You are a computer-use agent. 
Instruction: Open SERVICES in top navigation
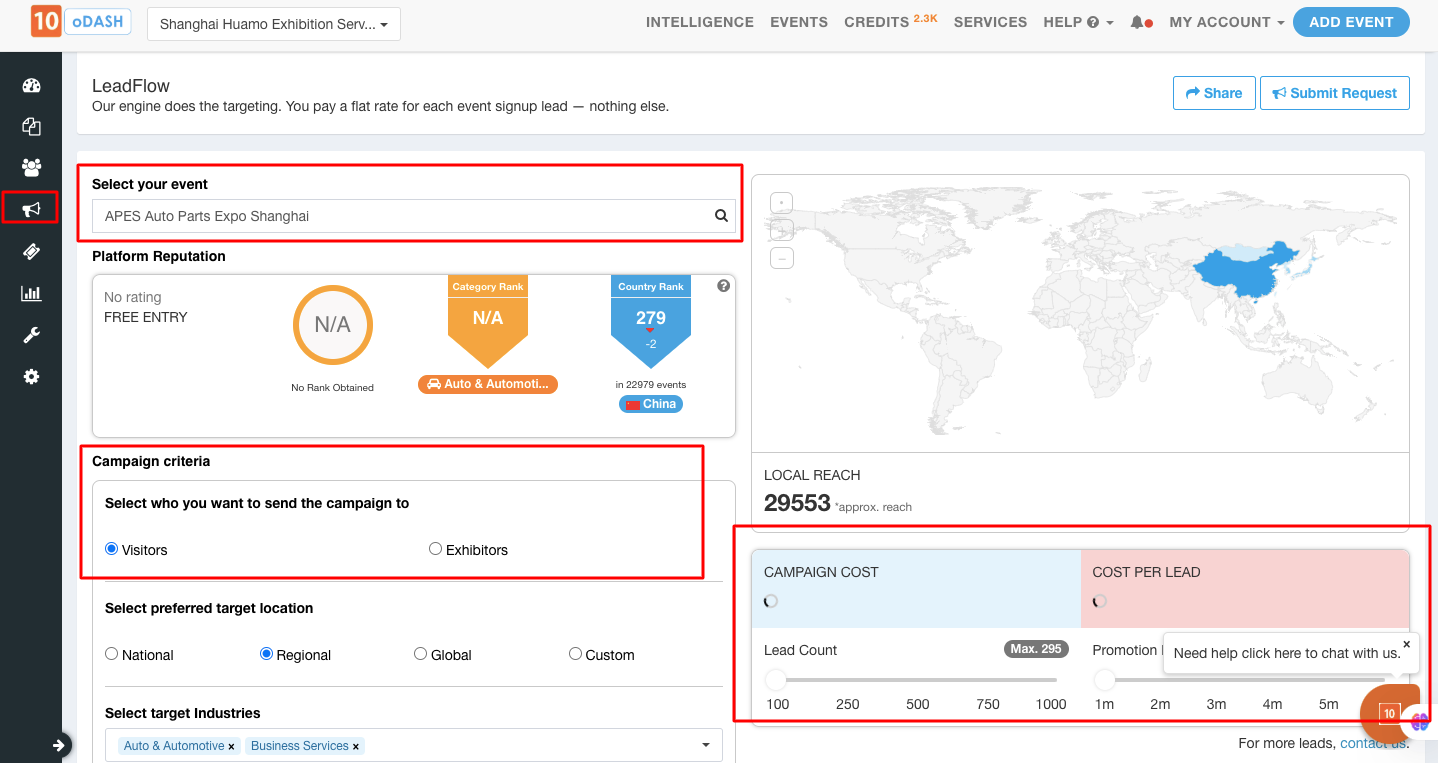[x=990, y=22]
